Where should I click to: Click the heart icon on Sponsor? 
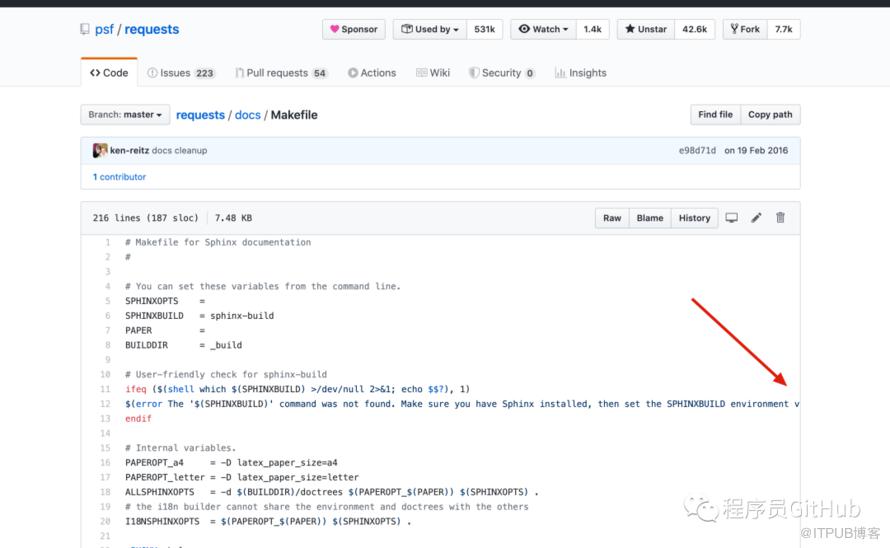[x=334, y=29]
